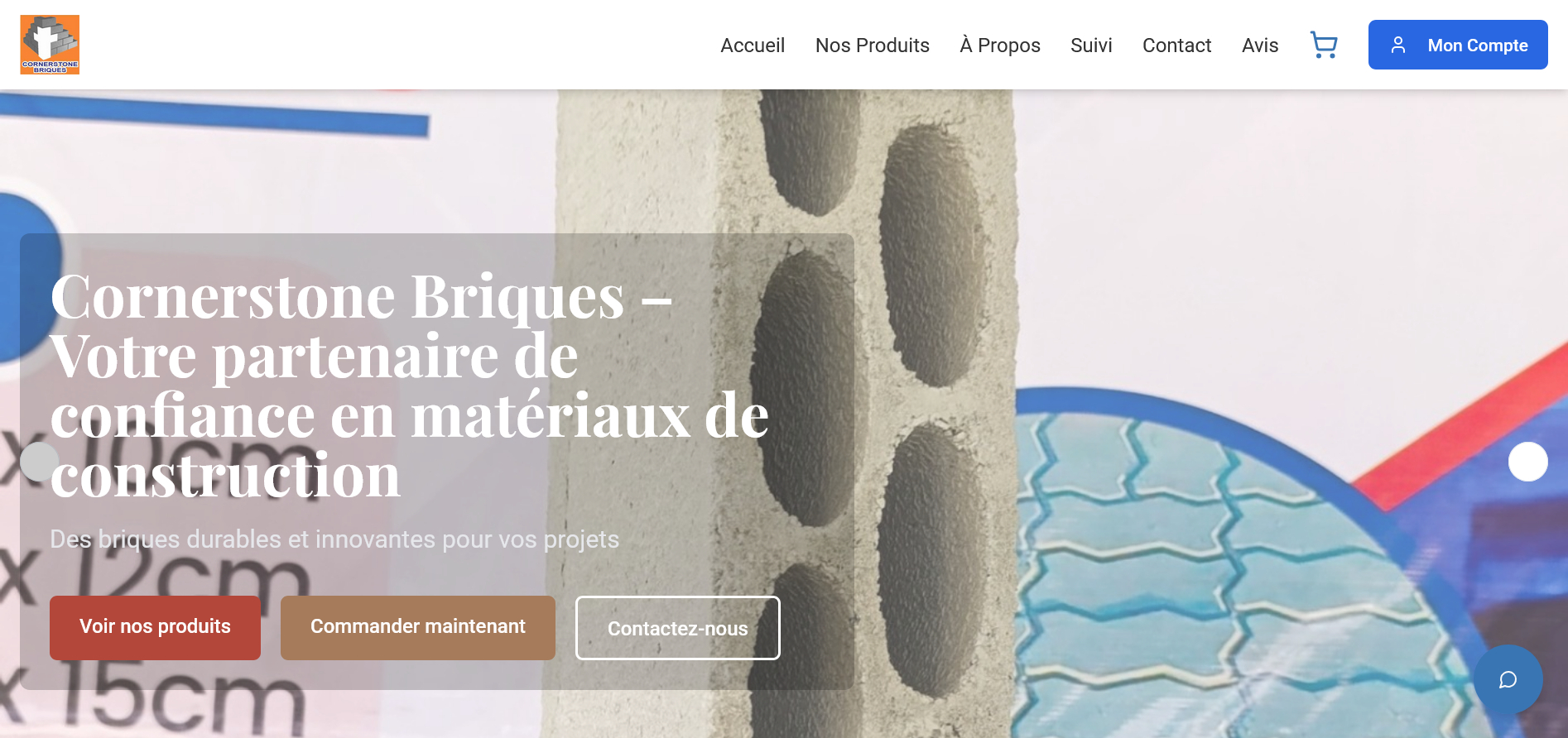Open the Accueil menu item
The width and height of the screenshot is (1568, 738).
753,46
